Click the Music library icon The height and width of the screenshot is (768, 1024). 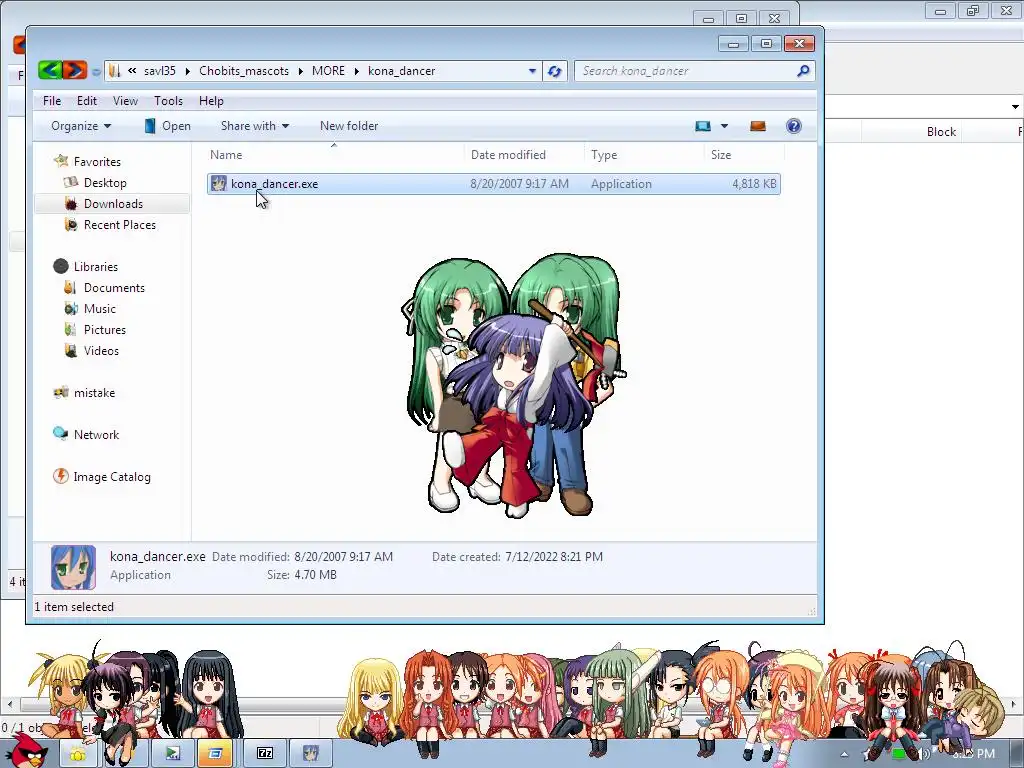click(71, 308)
